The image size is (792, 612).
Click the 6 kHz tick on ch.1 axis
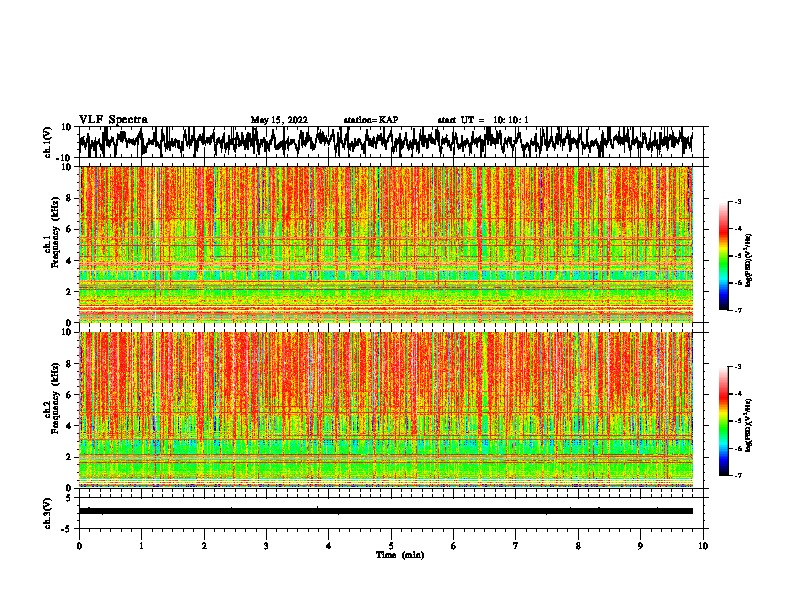click(69, 229)
